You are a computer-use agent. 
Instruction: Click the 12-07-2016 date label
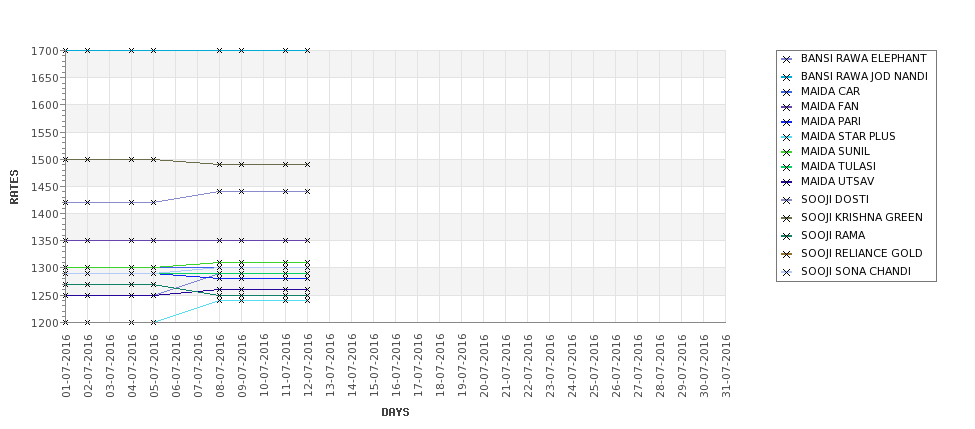[308, 366]
